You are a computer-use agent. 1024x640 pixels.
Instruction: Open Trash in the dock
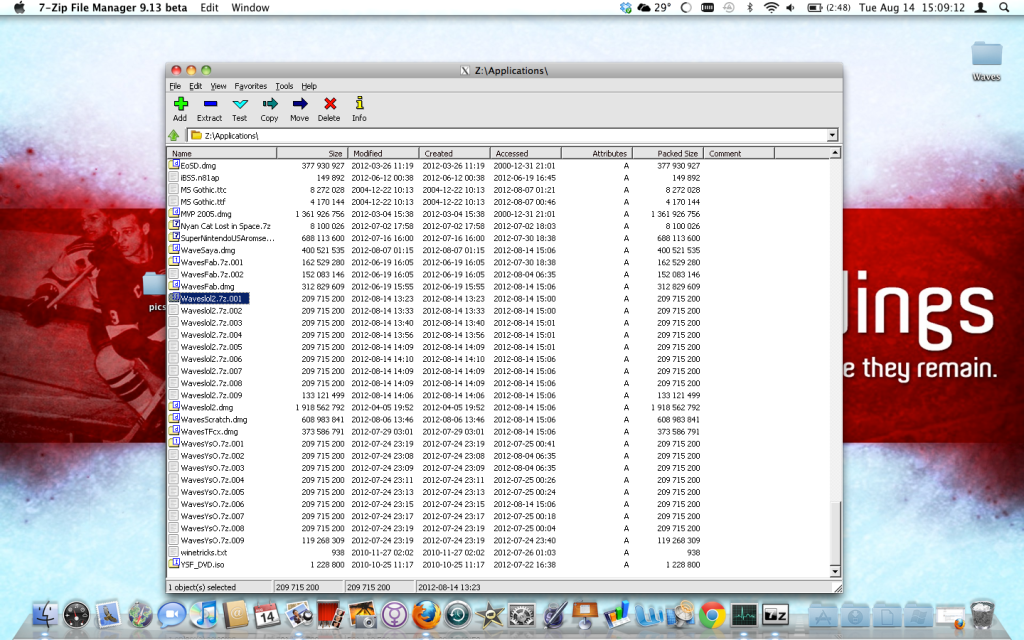tap(982, 615)
